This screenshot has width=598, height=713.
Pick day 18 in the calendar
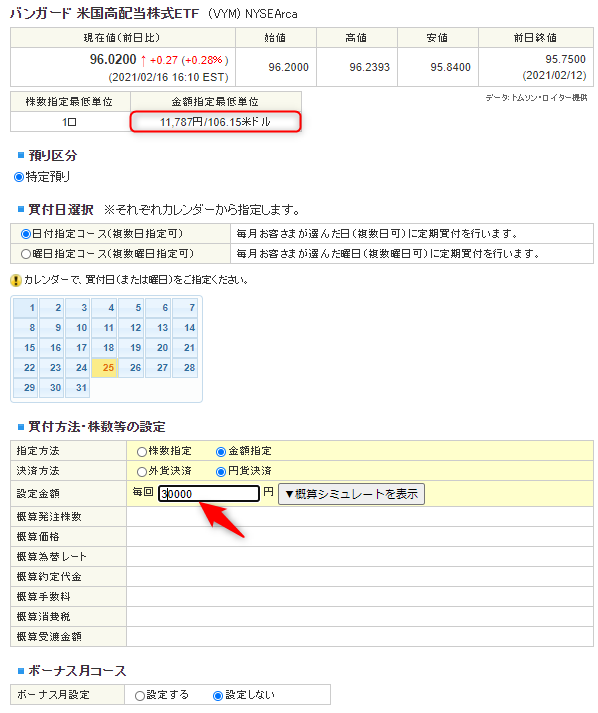point(104,348)
